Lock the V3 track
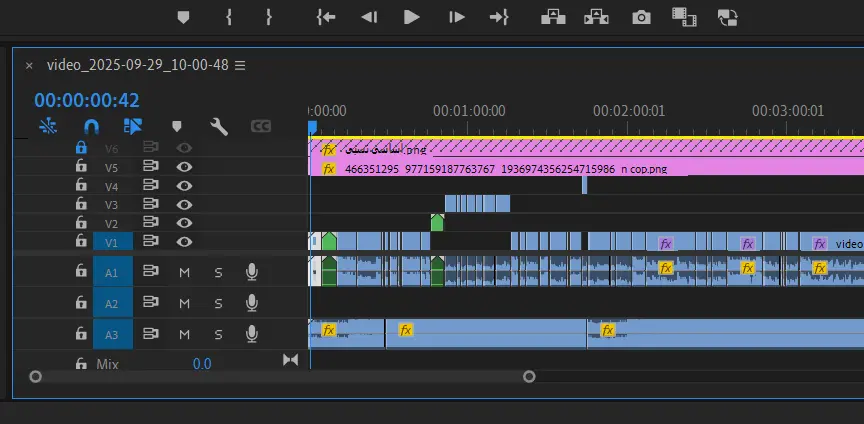This screenshot has height=424, width=864. (x=81, y=203)
